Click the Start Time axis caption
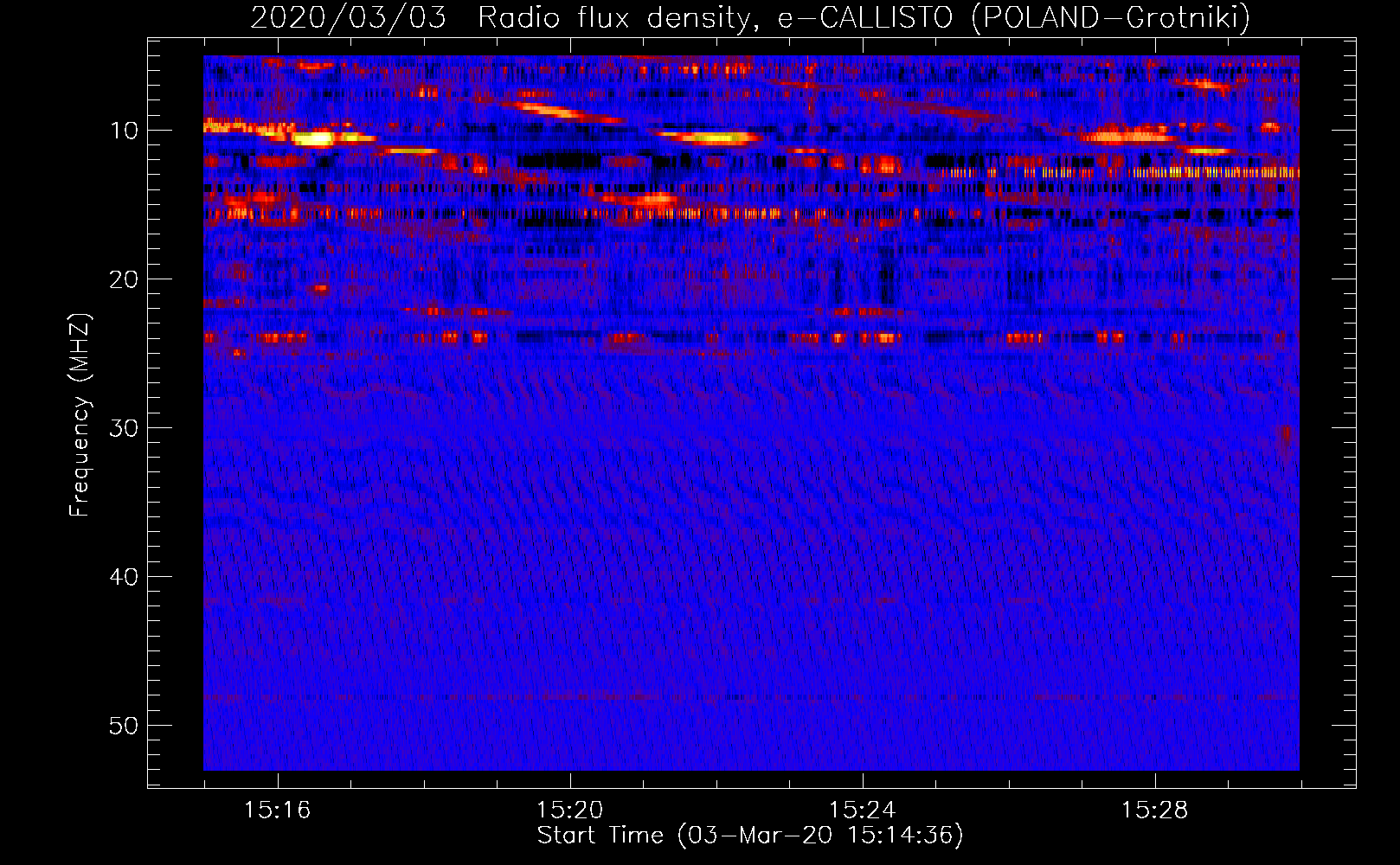The image size is (1400, 865). (750, 836)
